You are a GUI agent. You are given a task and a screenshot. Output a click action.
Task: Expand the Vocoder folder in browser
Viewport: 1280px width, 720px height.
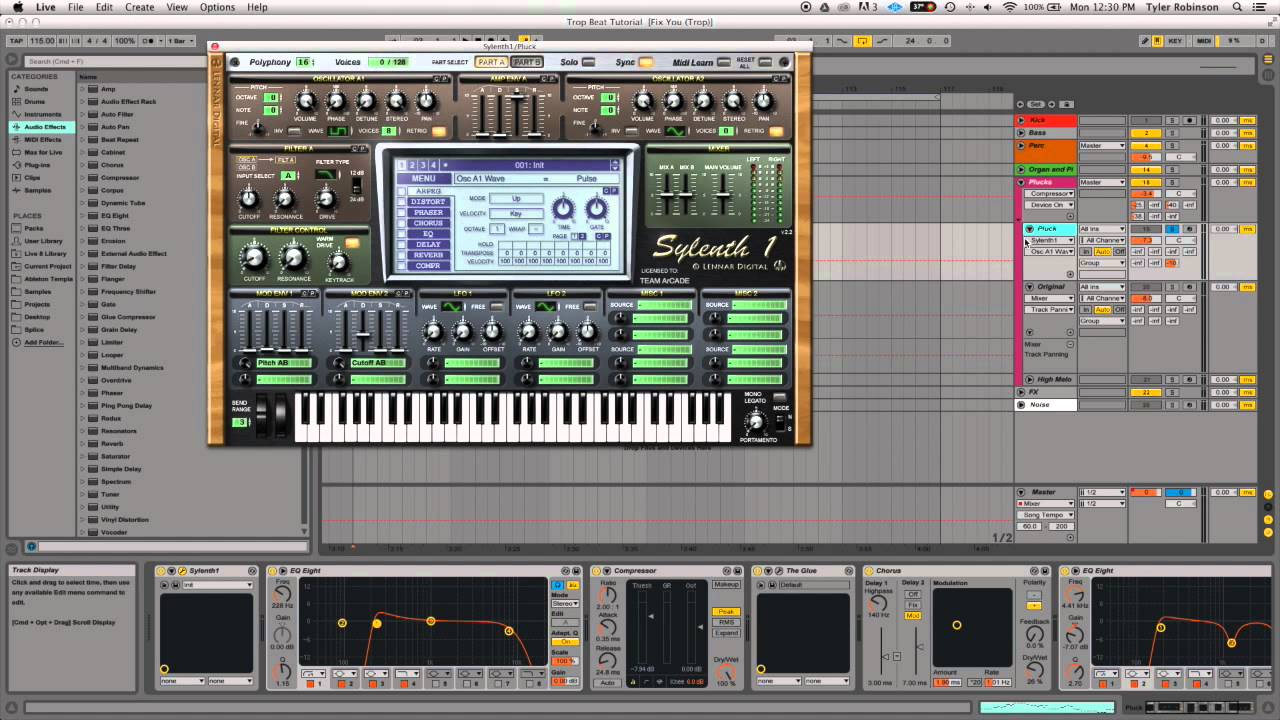coord(84,532)
